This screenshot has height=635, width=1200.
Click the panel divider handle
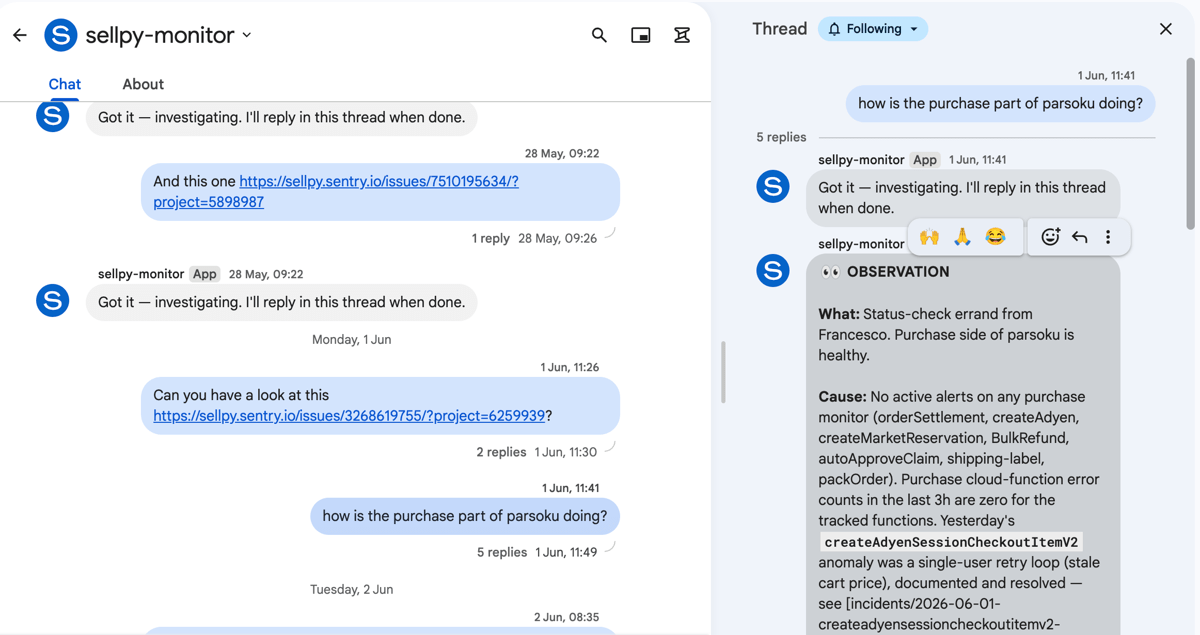pos(723,372)
